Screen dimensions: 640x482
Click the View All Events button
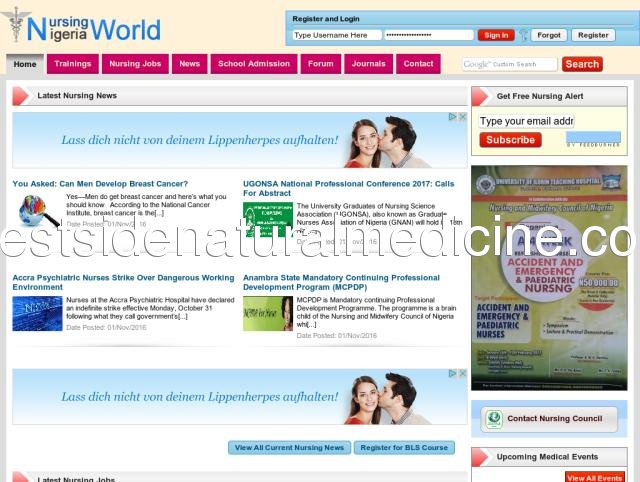(595, 478)
